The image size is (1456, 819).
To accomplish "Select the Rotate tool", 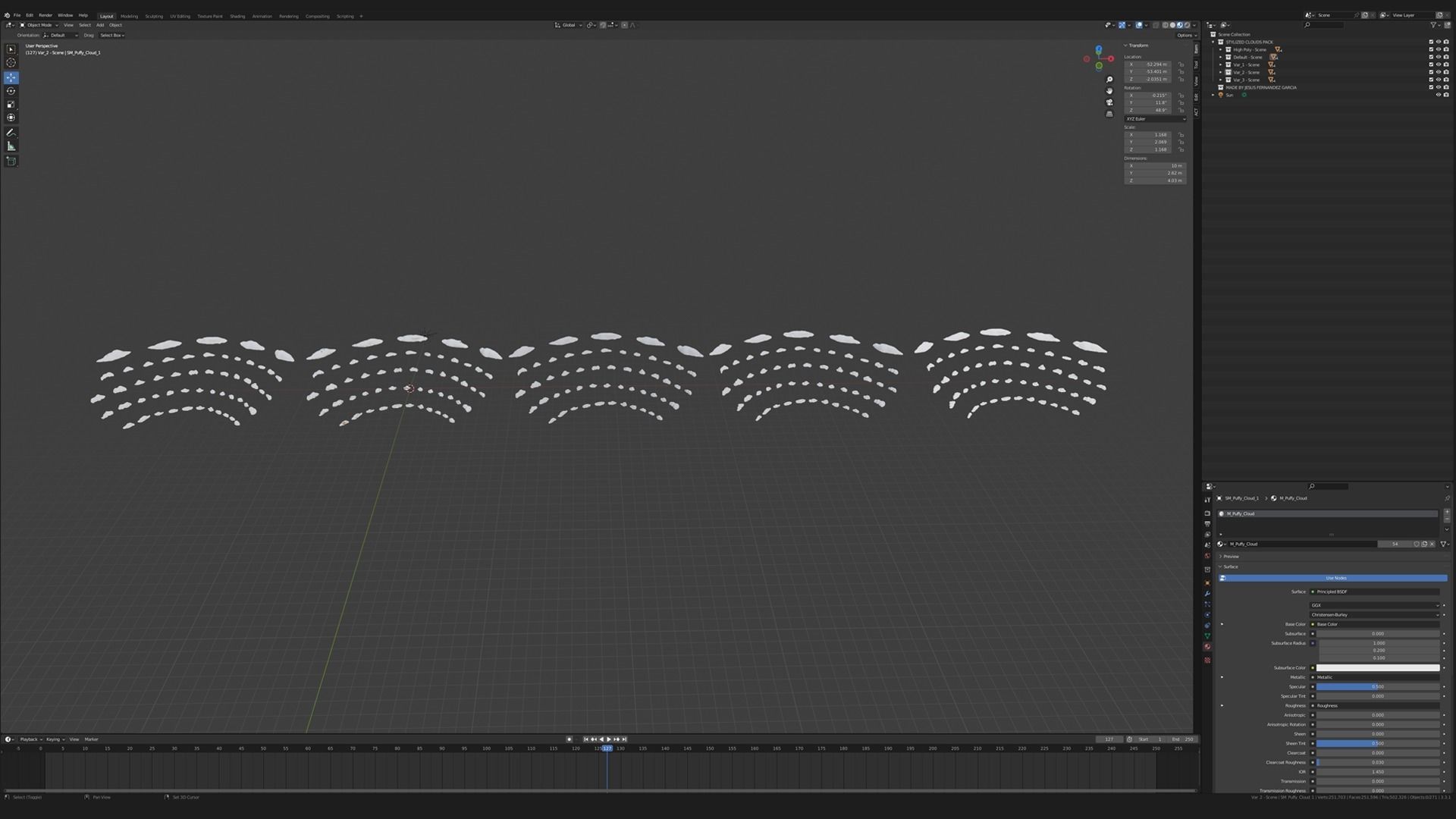I will click(x=11, y=91).
